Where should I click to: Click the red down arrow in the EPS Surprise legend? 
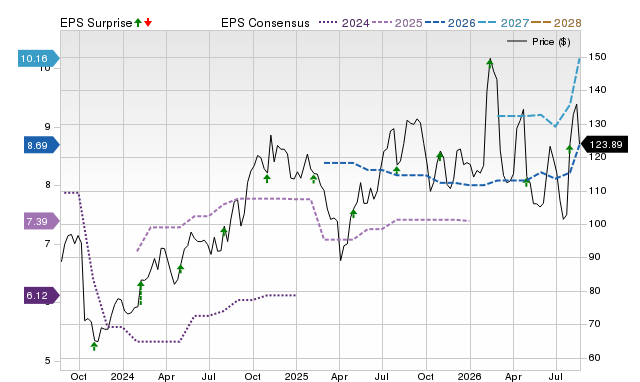tap(148, 23)
